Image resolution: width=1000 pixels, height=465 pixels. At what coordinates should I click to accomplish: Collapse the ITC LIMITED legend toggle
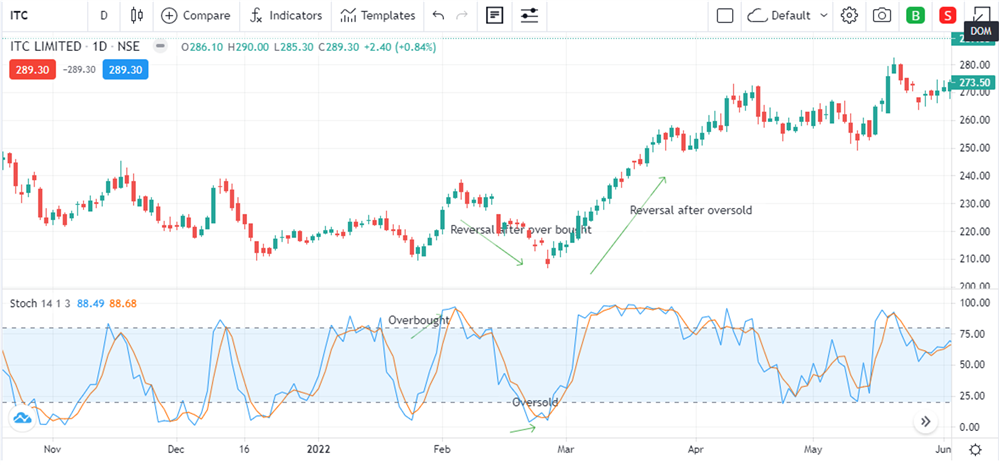pyautogui.click(x=161, y=47)
